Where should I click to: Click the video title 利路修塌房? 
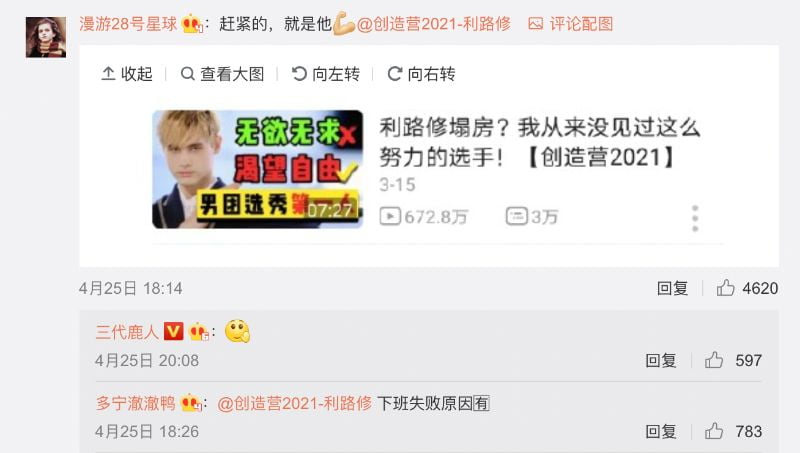pos(540,142)
